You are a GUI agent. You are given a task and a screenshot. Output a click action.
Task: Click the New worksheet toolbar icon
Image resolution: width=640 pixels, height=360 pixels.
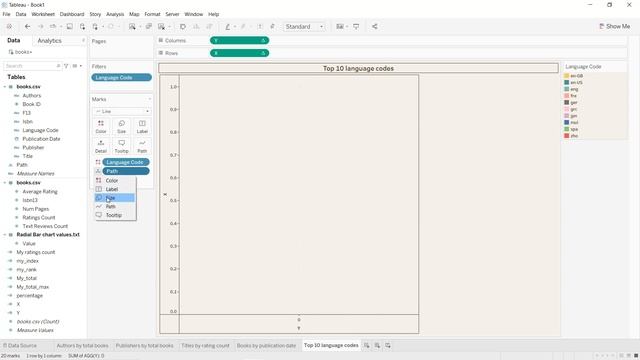(x=132, y=27)
